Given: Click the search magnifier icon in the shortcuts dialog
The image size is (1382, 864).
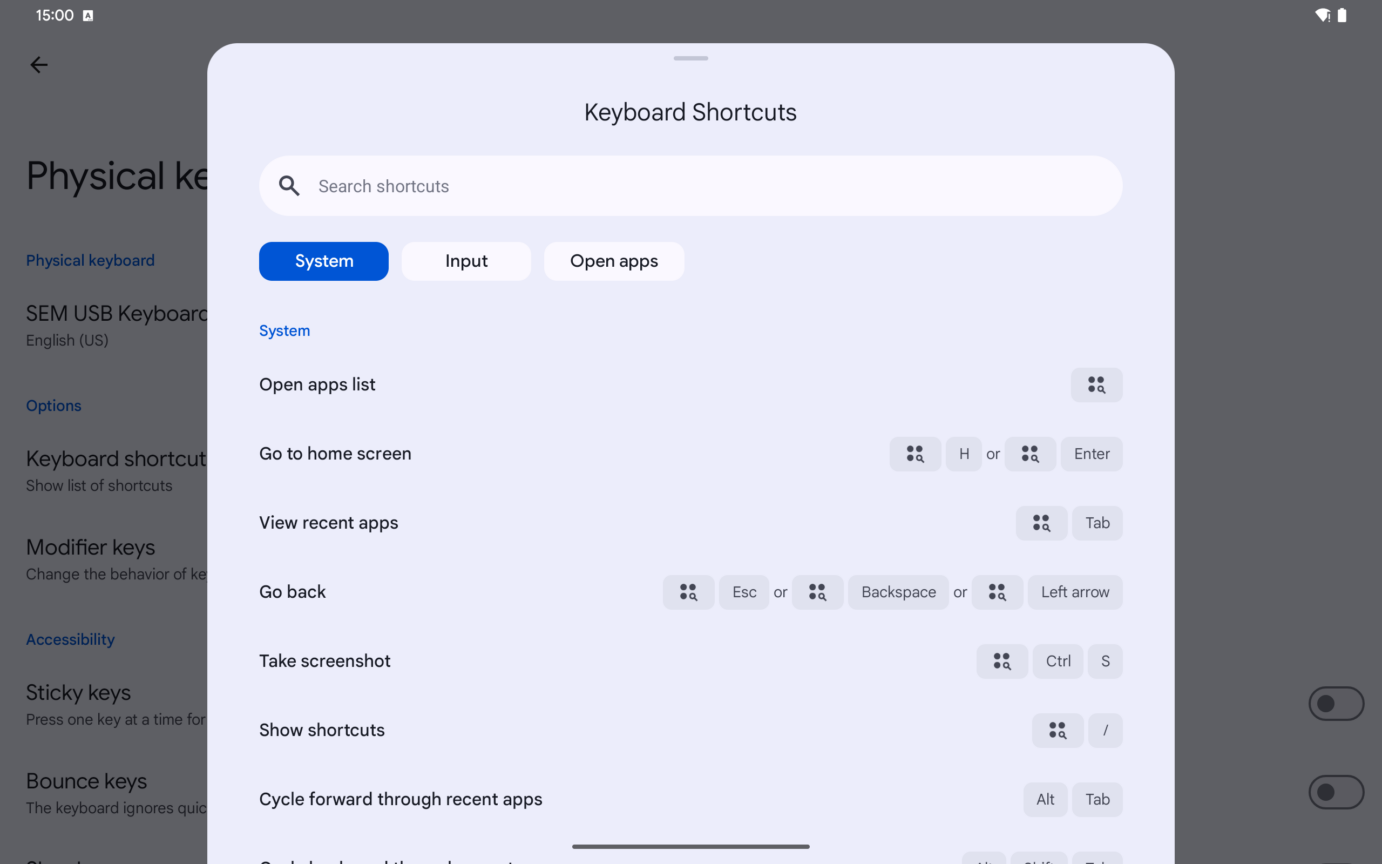Looking at the screenshot, I should (x=289, y=185).
